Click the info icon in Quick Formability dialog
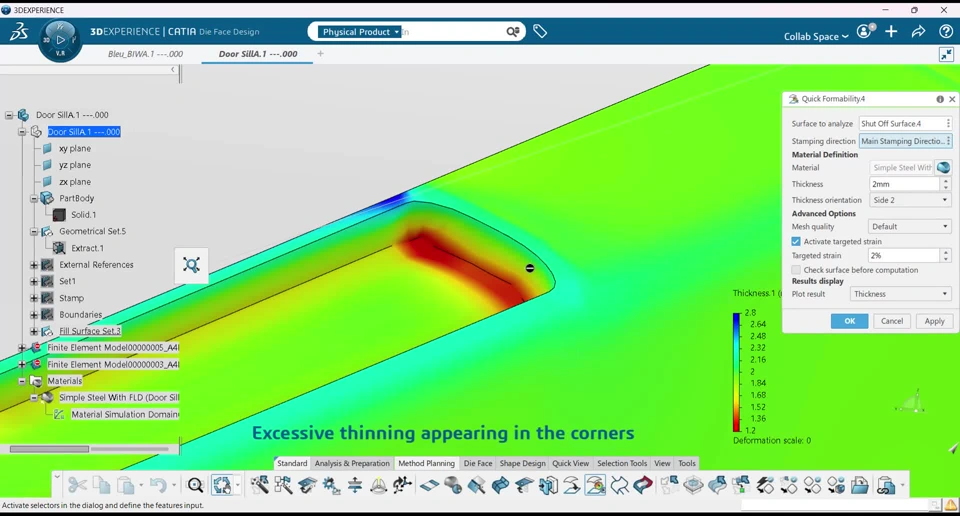Image resolution: width=960 pixels, height=516 pixels. point(940,99)
